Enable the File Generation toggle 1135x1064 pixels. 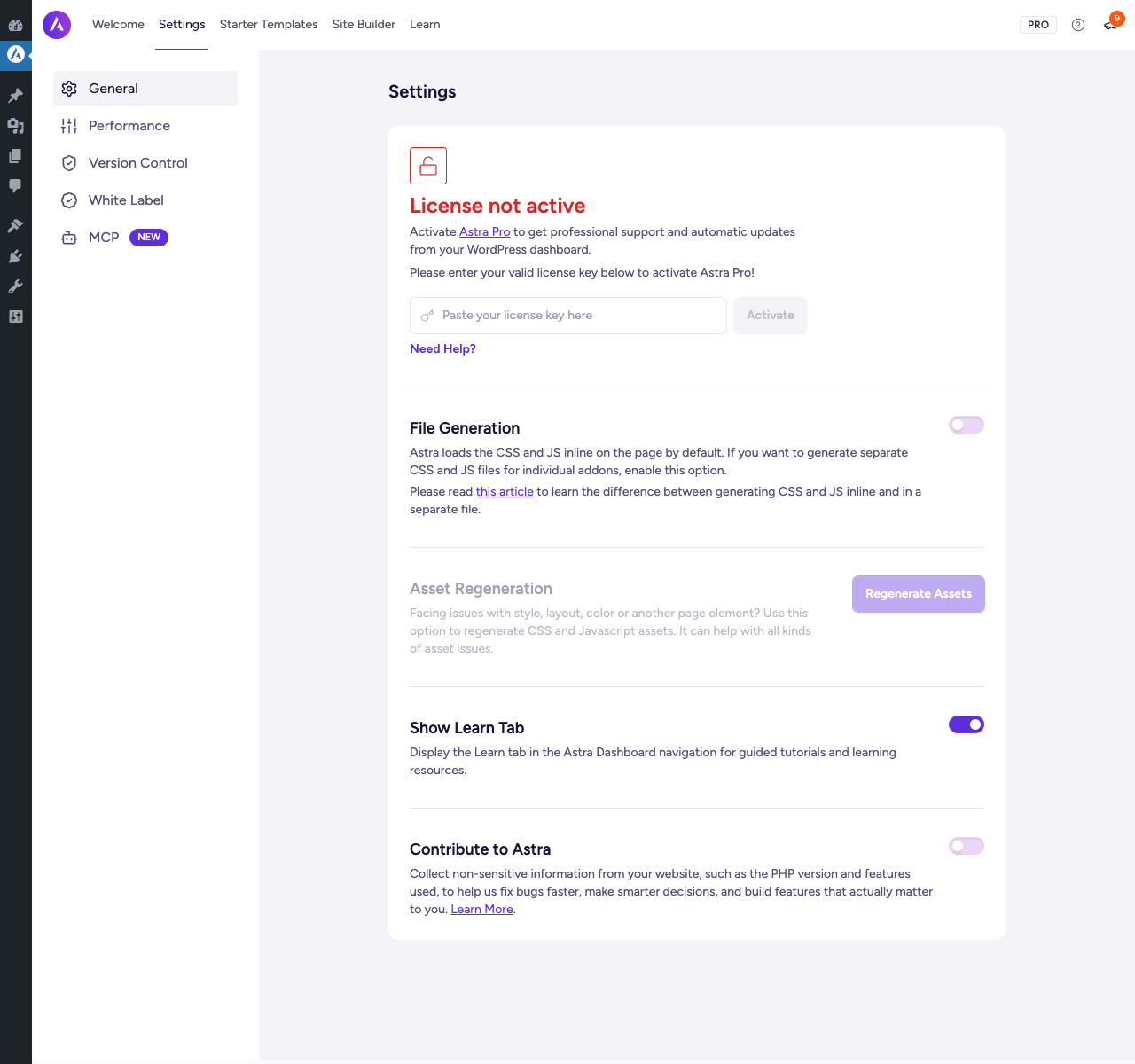[x=967, y=425]
